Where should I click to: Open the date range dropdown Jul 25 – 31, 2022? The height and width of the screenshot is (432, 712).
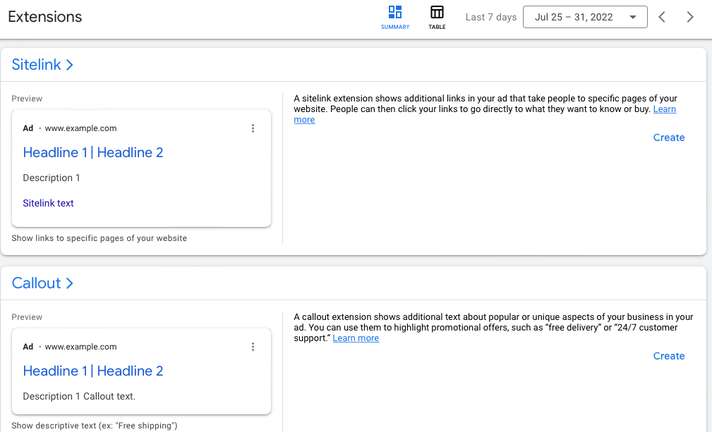pyautogui.click(x=585, y=17)
